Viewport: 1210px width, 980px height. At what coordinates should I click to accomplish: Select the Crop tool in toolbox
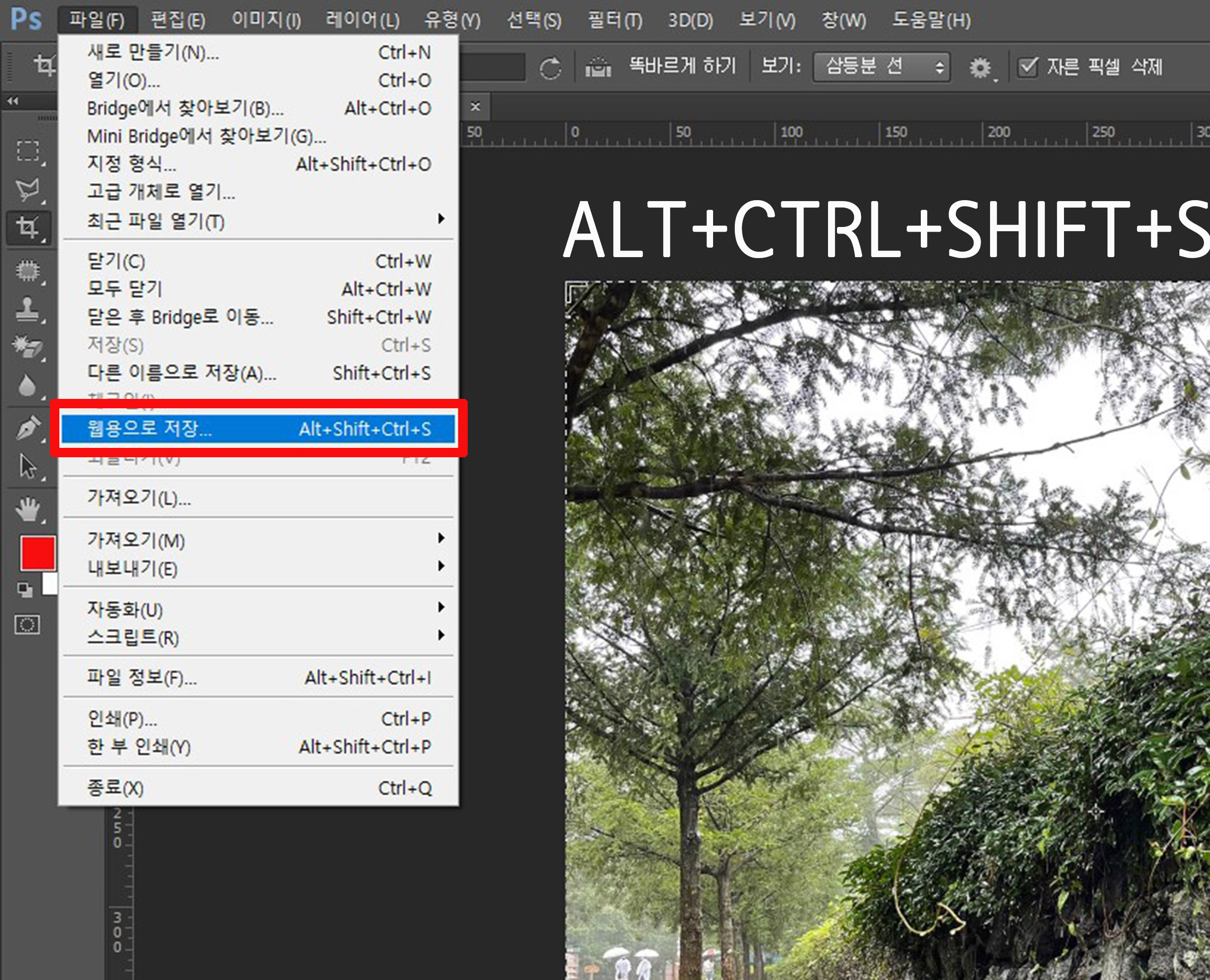tap(27, 228)
